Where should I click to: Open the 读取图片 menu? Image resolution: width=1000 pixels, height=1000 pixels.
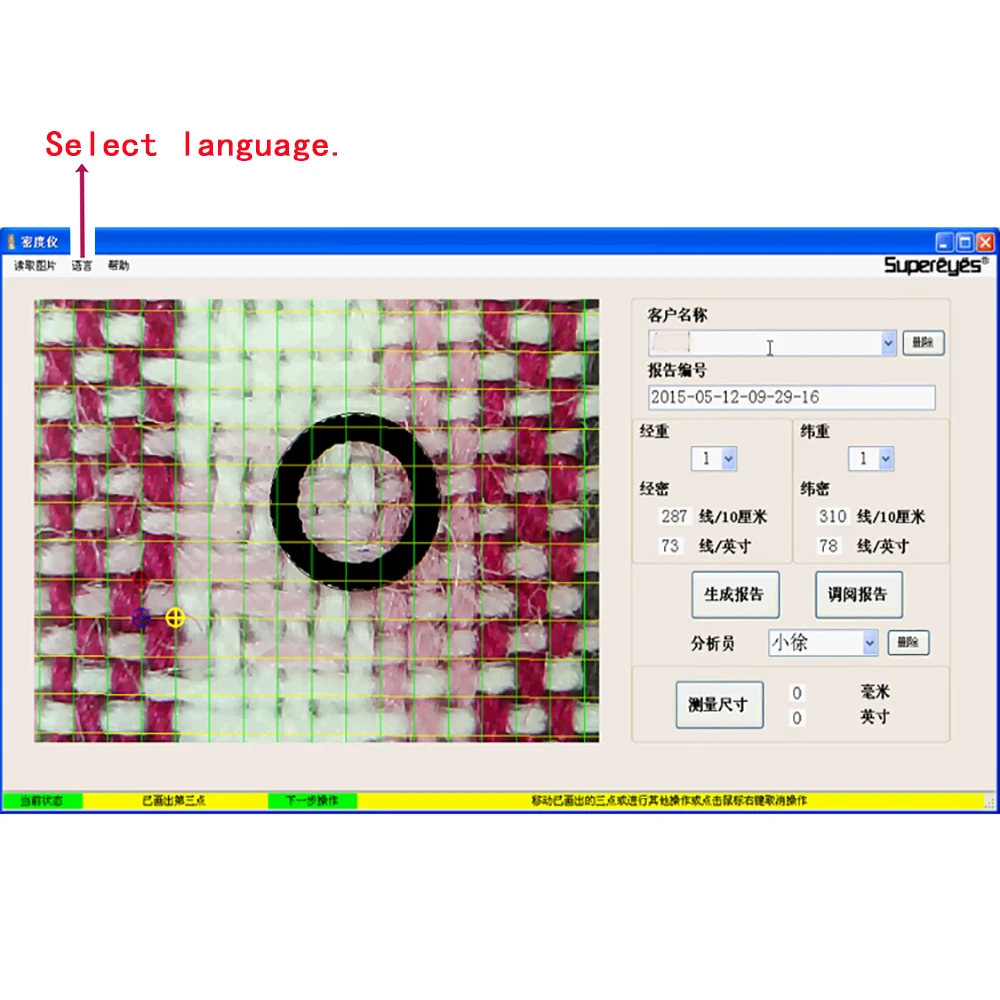click(x=35, y=265)
